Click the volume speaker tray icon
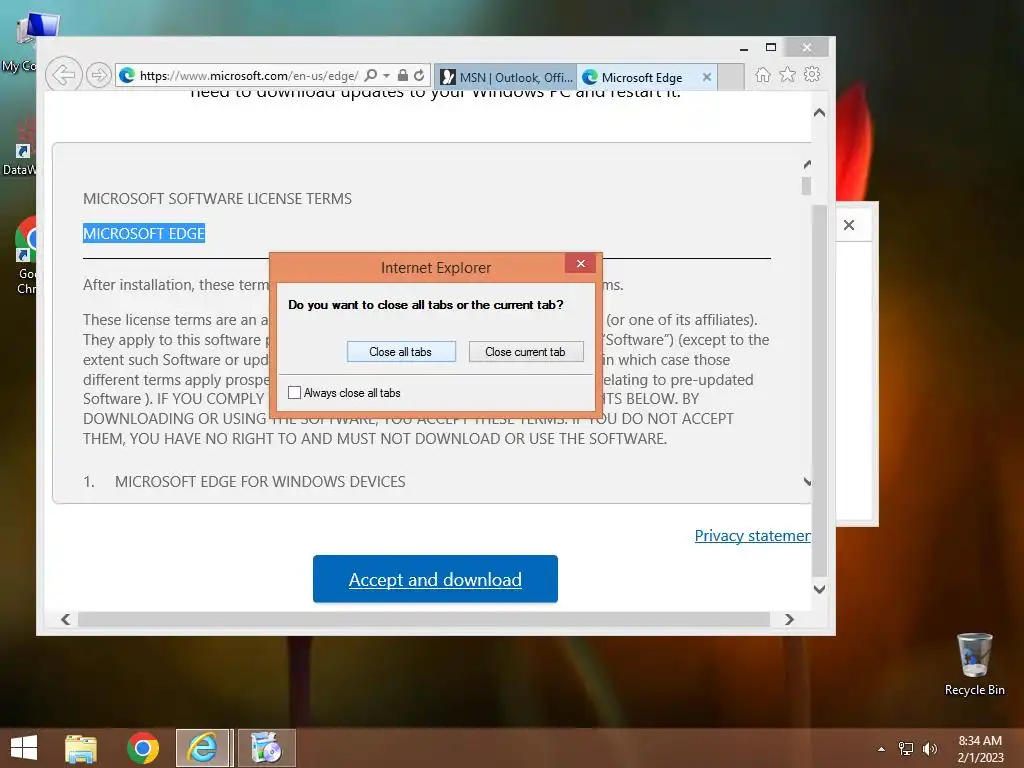Viewport: 1024px width, 768px height. 929,748
